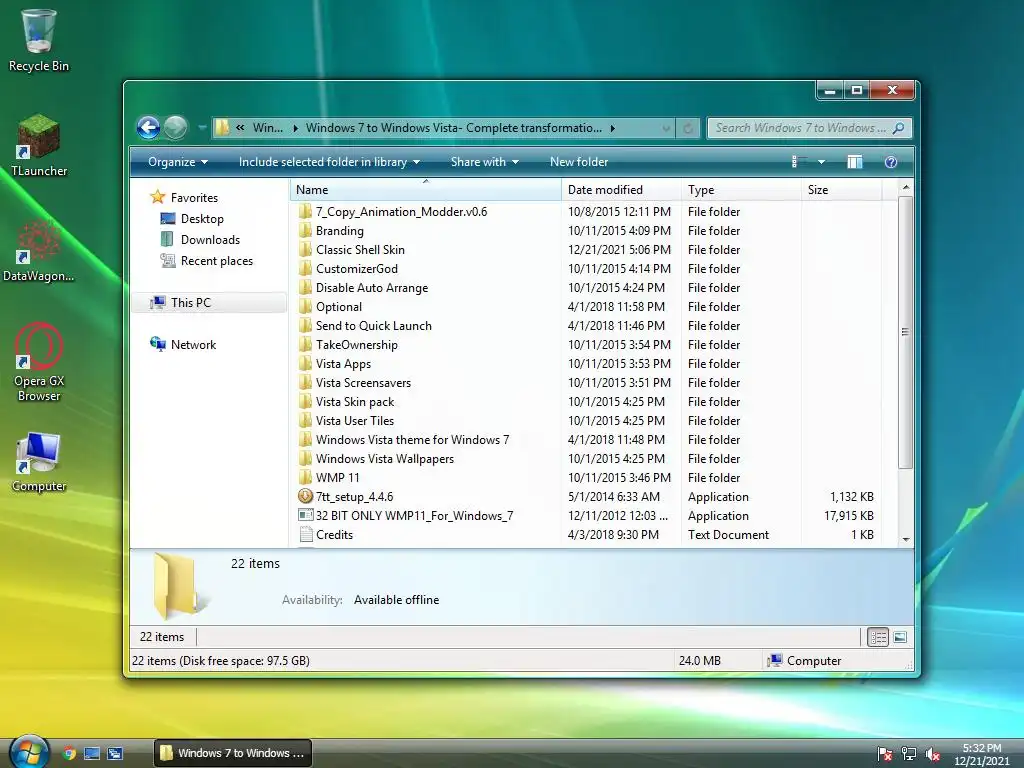Click the search magnifier icon

tap(899, 128)
